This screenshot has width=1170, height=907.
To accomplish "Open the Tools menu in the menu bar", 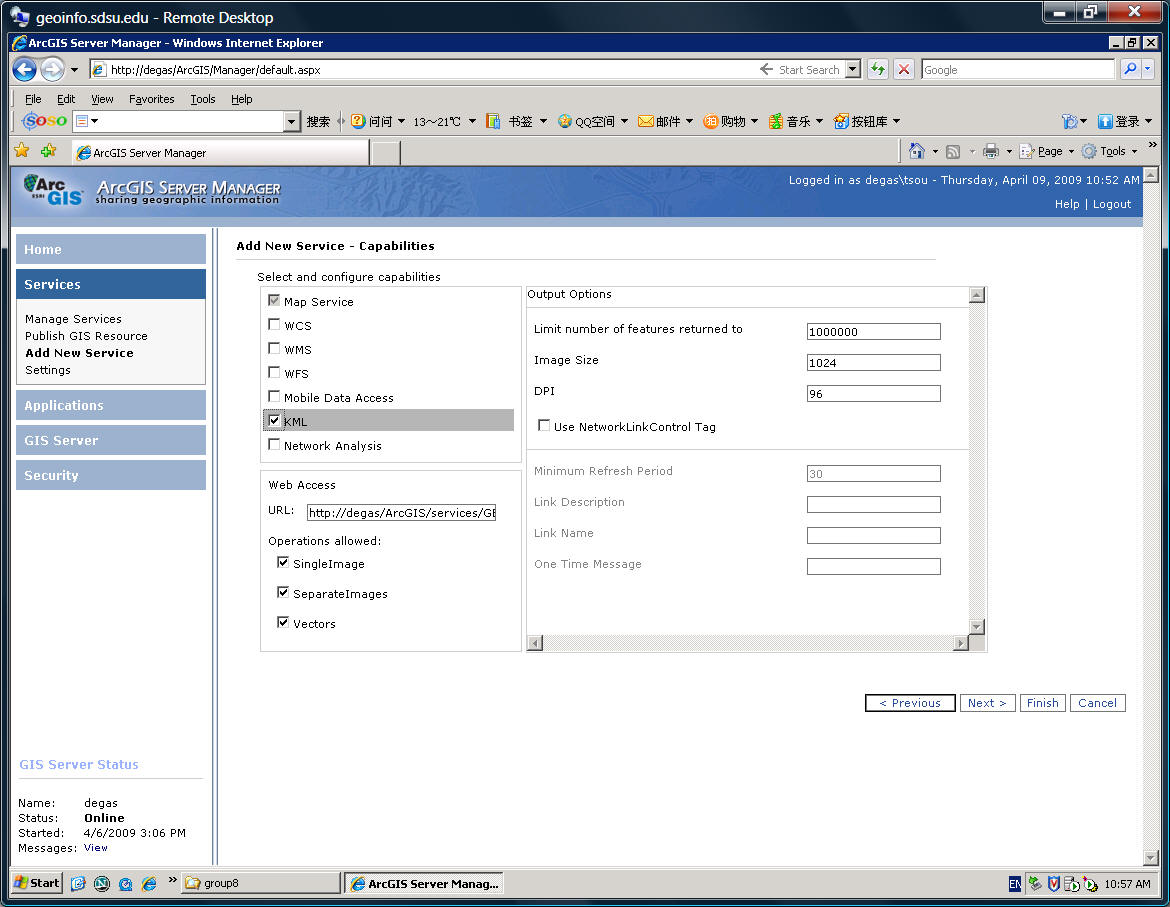I will 202,99.
